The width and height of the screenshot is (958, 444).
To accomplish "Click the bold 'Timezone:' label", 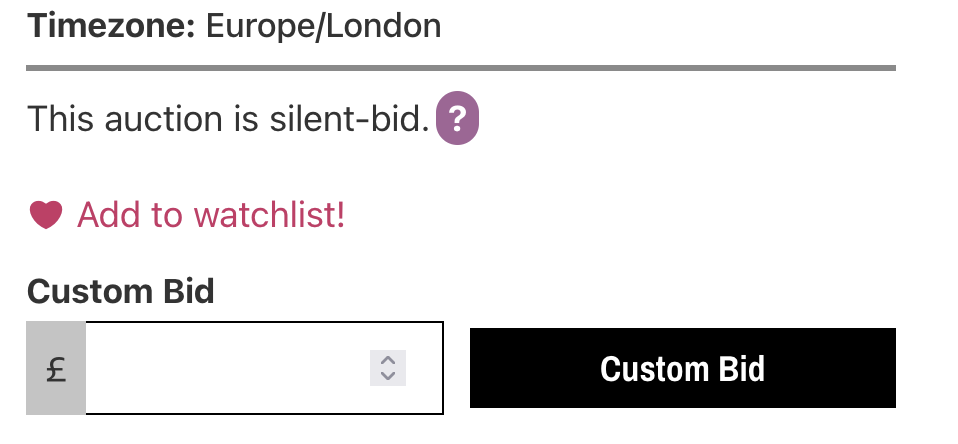I will [x=111, y=26].
